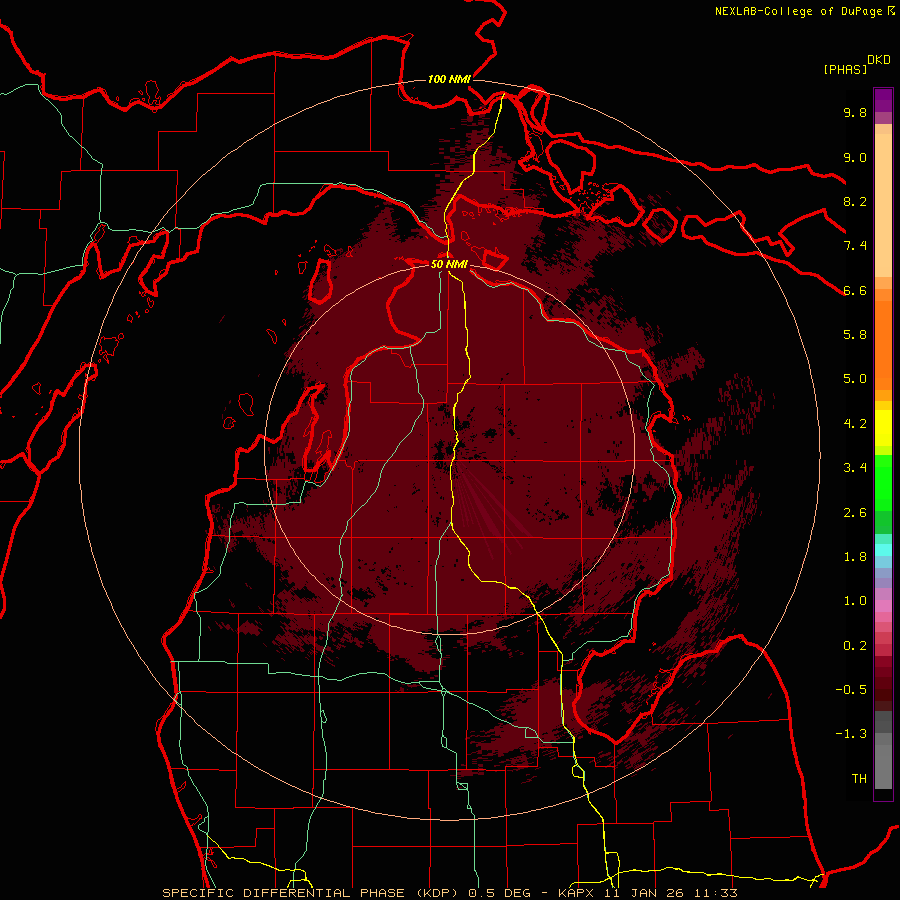Click the 5.0 scale value

tap(855, 379)
